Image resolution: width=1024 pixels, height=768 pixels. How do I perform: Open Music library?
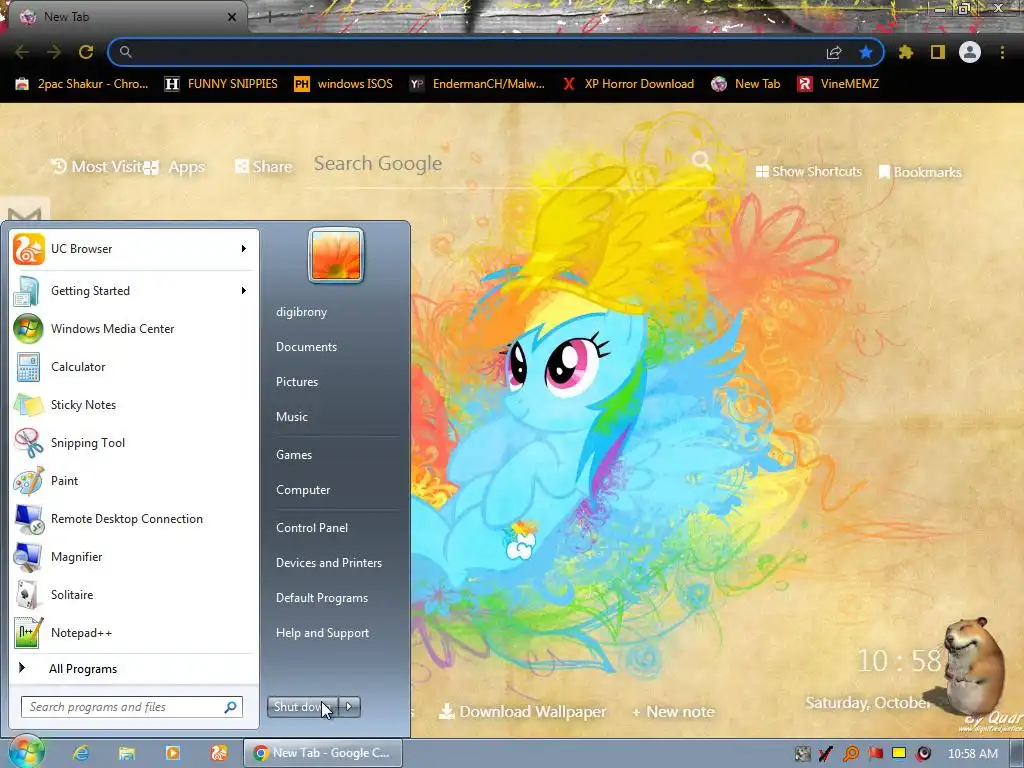coord(291,417)
